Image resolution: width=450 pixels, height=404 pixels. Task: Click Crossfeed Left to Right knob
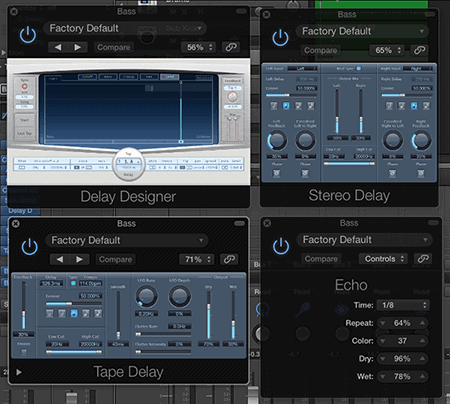pyautogui.click(x=305, y=140)
